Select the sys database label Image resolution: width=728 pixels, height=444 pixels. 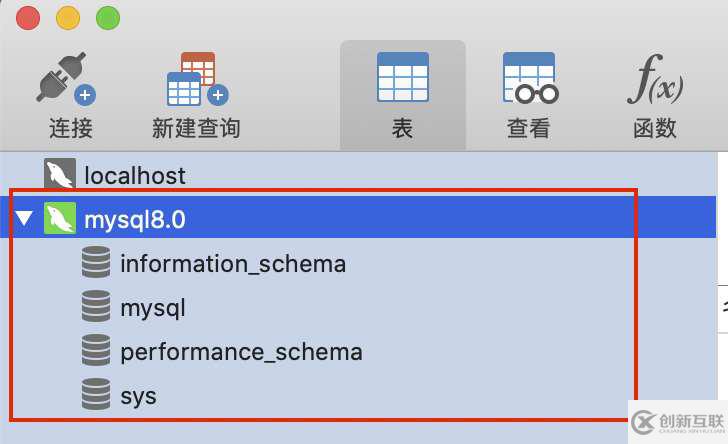click(x=138, y=396)
